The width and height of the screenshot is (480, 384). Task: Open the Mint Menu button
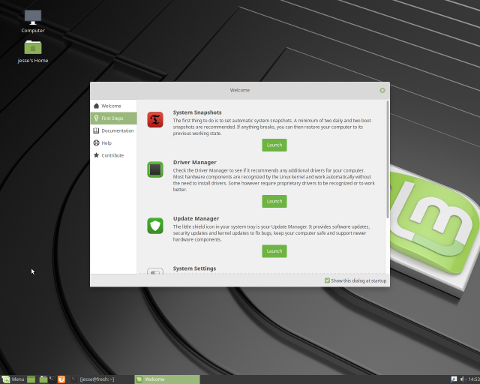[x=13, y=379]
